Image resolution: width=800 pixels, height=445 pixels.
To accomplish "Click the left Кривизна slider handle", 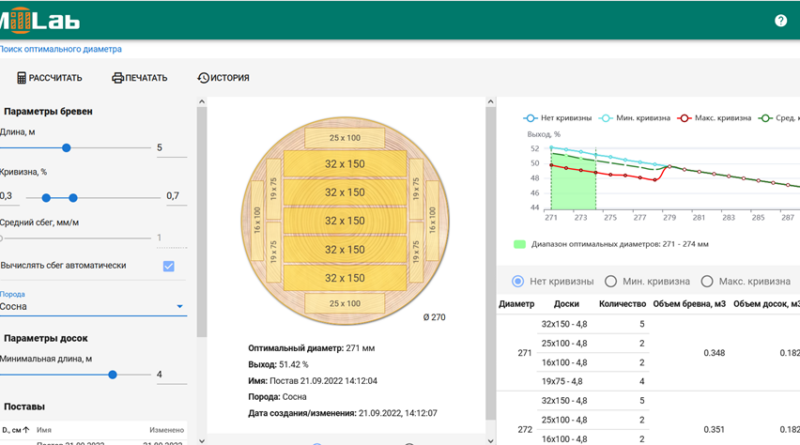I will [x=46, y=197].
